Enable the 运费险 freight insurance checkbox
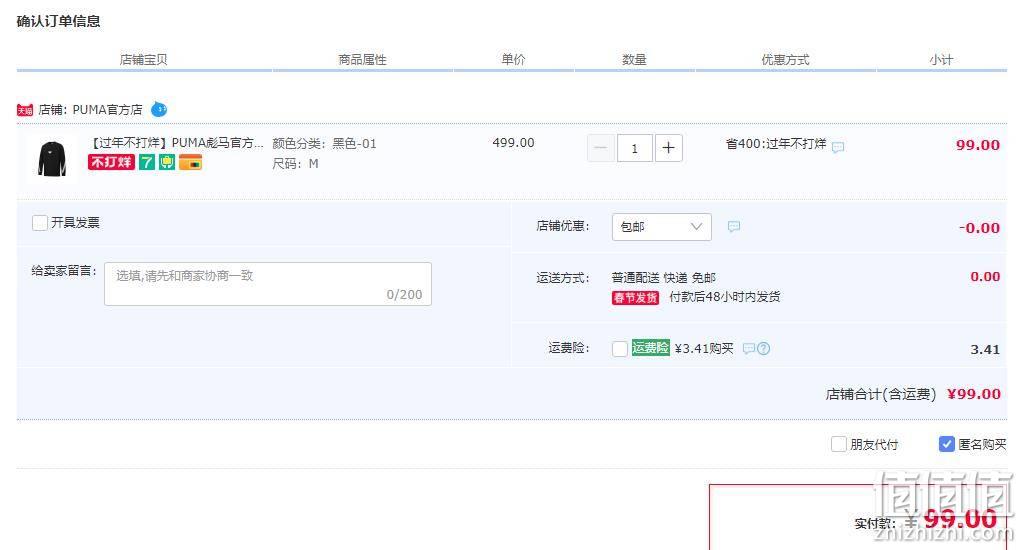 point(620,349)
